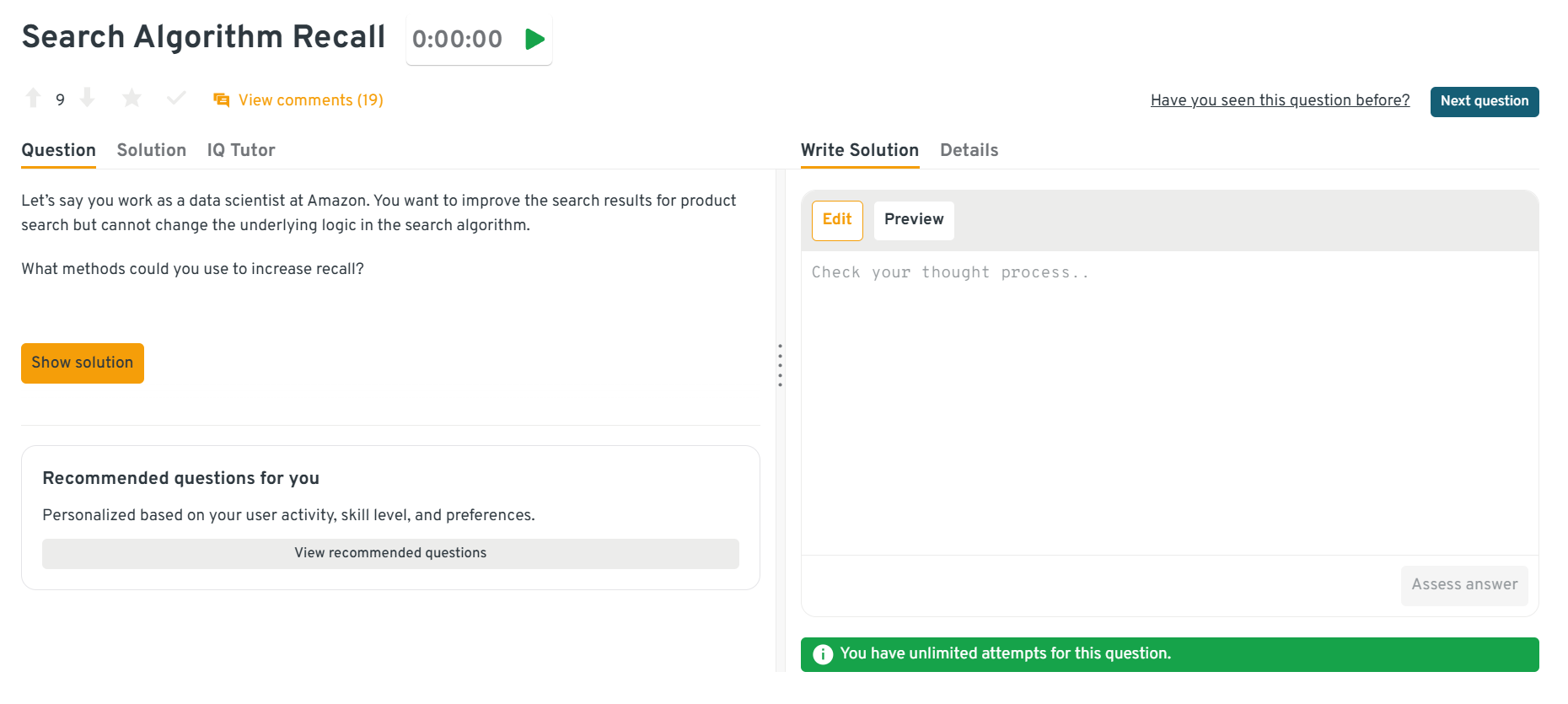This screenshot has width=1568, height=704.
Task: Switch to the Solution tab
Action: click(152, 150)
